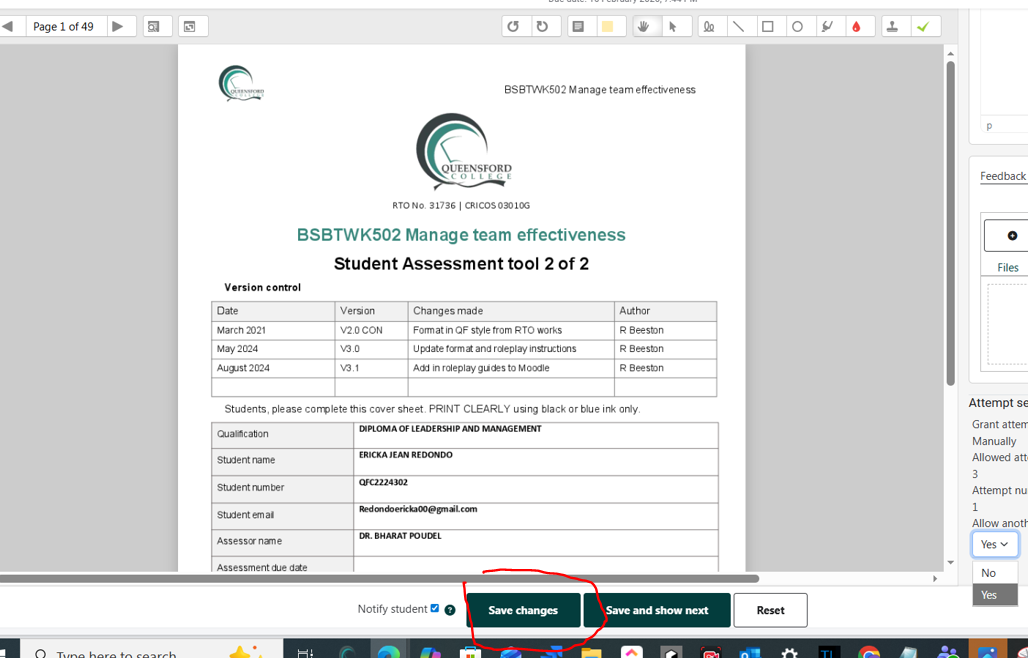The height and width of the screenshot is (658, 1028).
Task: Select the straight line tool
Action: tap(738, 26)
